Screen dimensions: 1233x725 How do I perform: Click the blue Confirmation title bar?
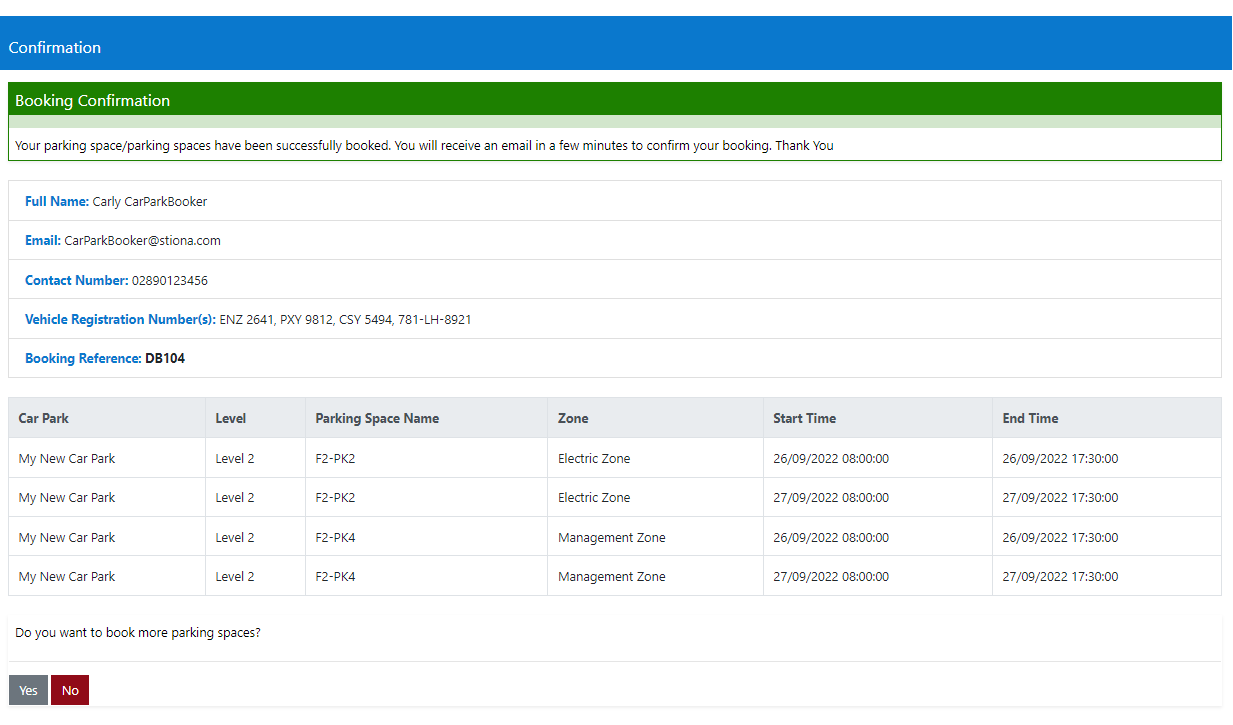click(55, 47)
